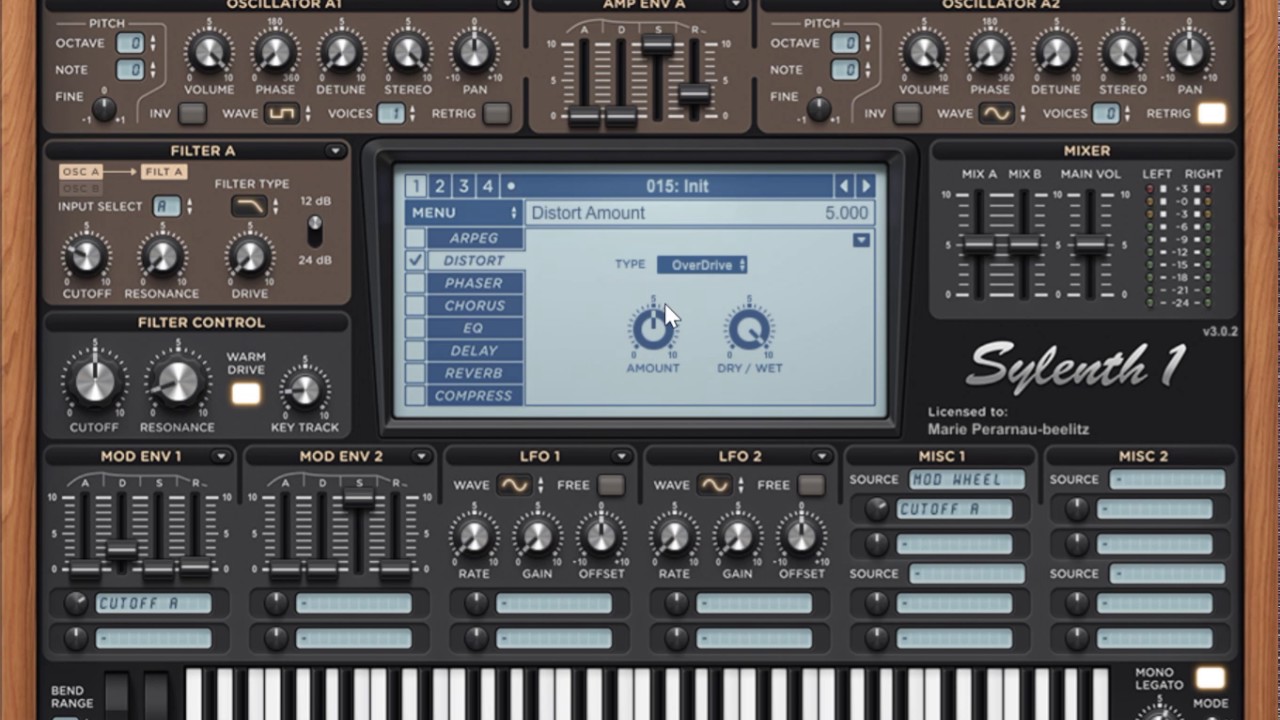Enable the Arpeg effect checkbox

coord(415,238)
